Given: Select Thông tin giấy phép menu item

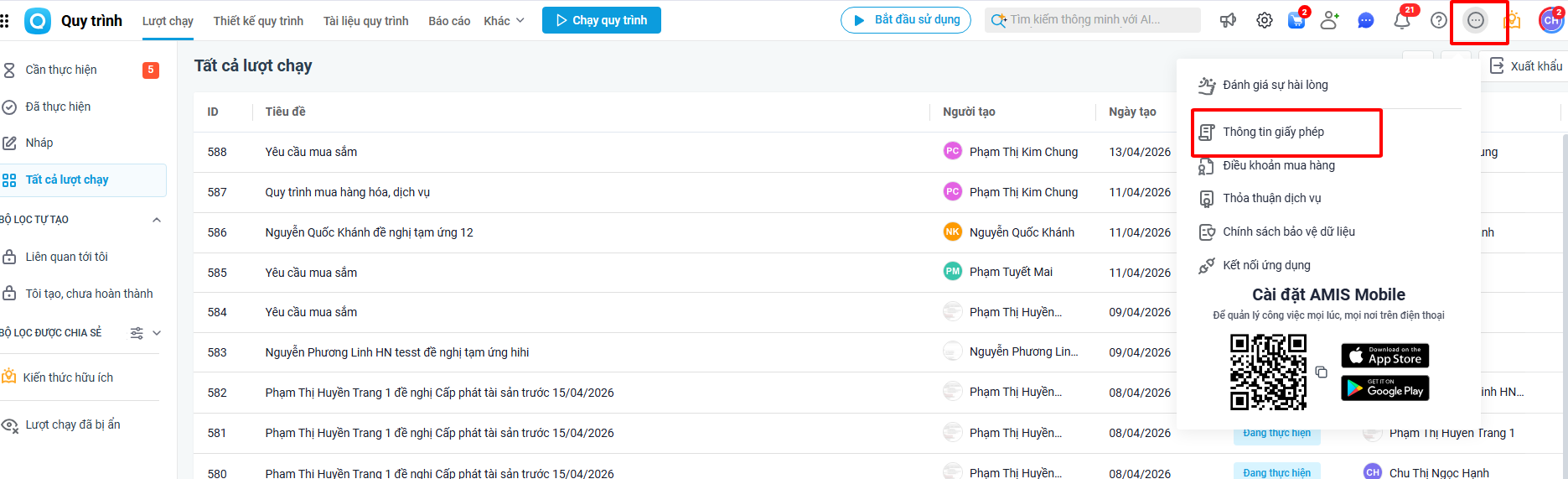Looking at the screenshot, I should click(x=1273, y=132).
